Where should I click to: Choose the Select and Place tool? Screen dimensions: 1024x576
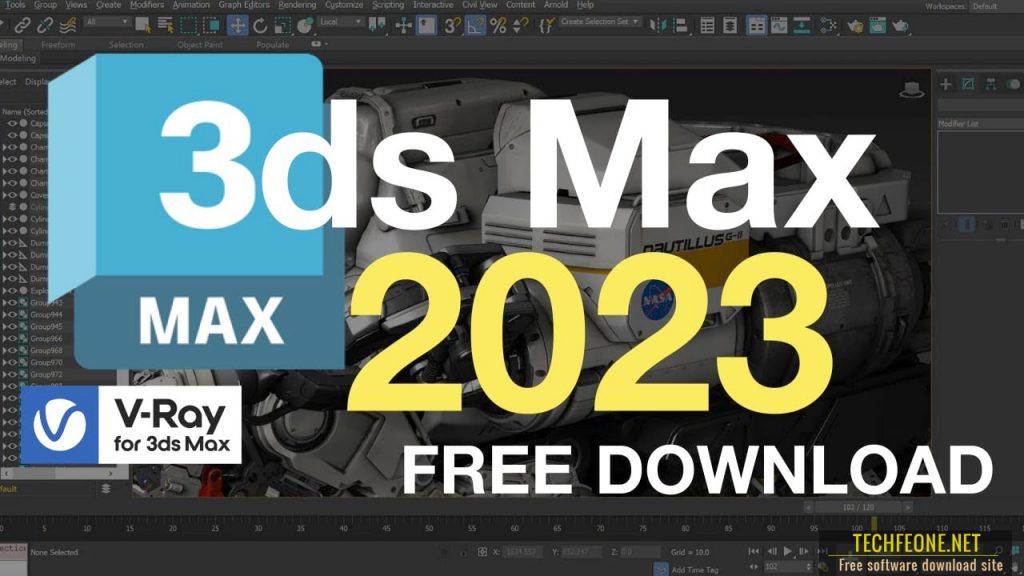[x=304, y=25]
